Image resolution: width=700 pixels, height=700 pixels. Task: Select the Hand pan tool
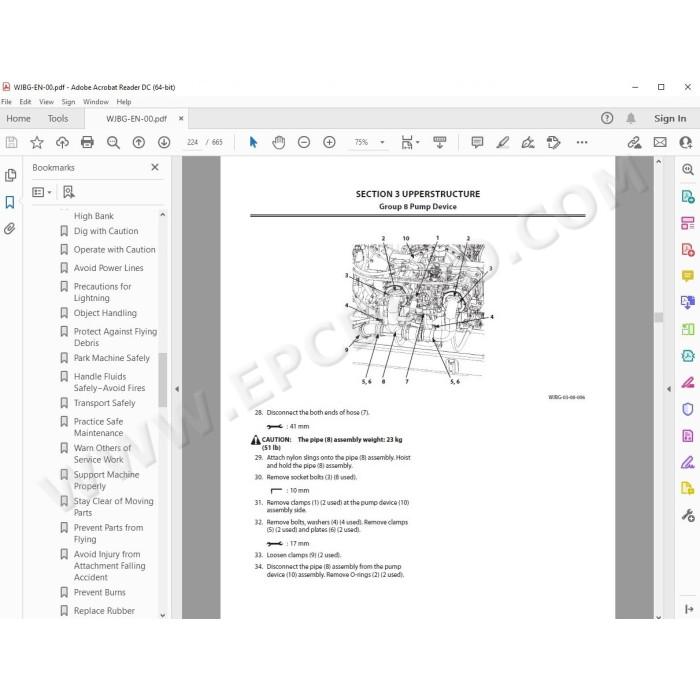tap(279, 142)
